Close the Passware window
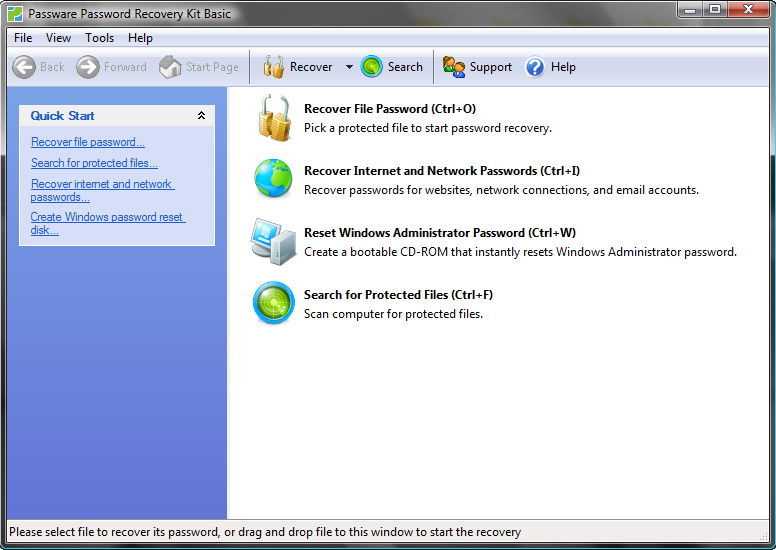Image resolution: width=776 pixels, height=550 pixels. point(748,9)
